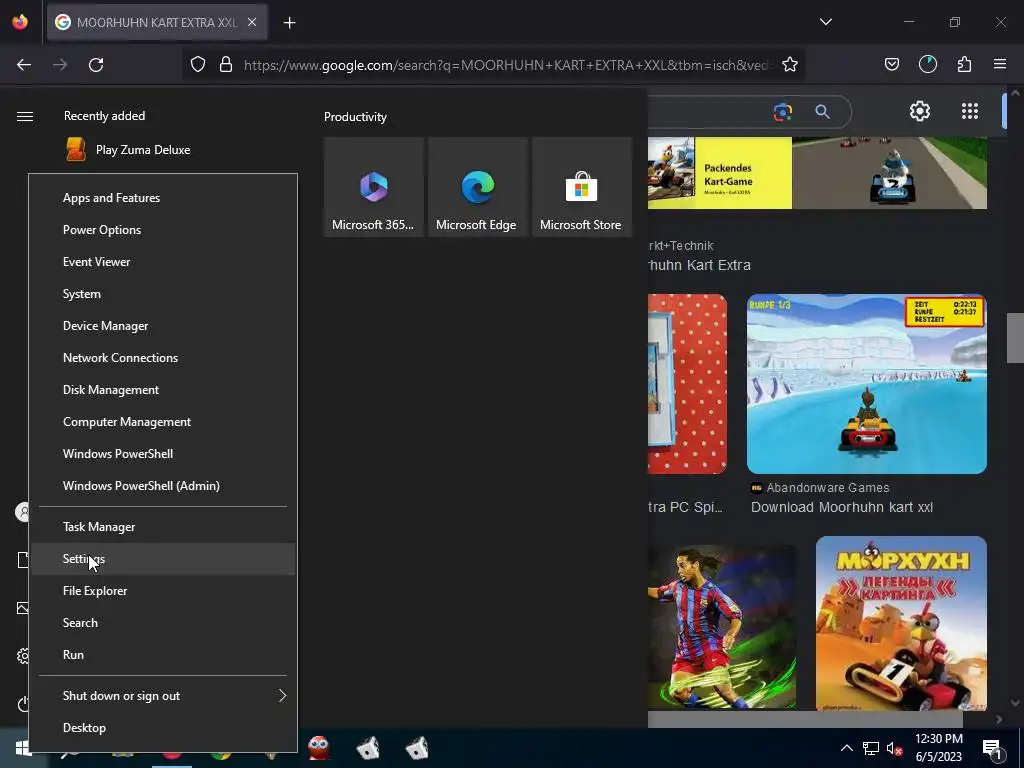The height and width of the screenshot is (768, 1024).
Task: Click the muted volume tray icon
Action: coord(895,748)
